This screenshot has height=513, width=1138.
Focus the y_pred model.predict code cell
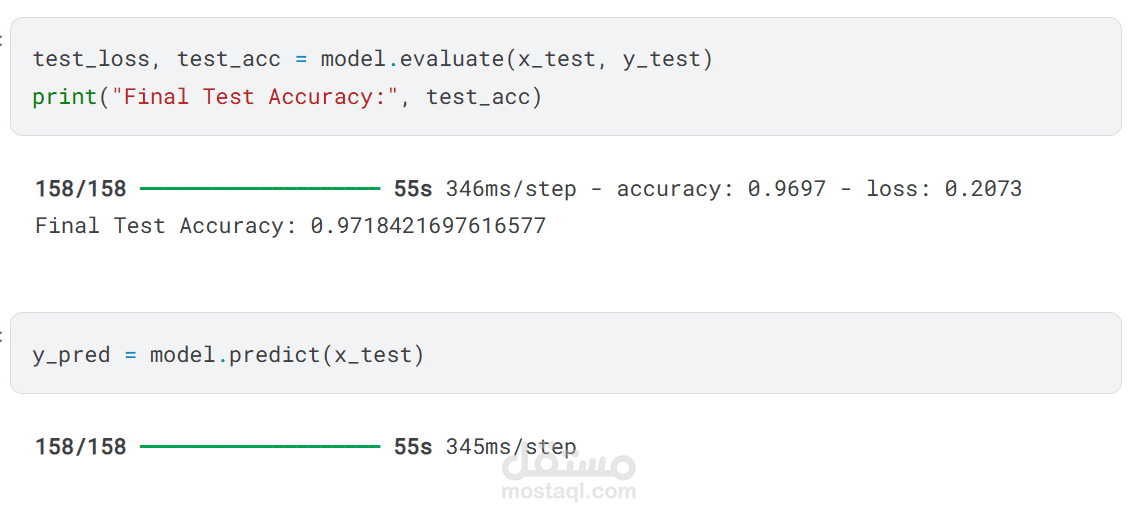click(700, 356)
